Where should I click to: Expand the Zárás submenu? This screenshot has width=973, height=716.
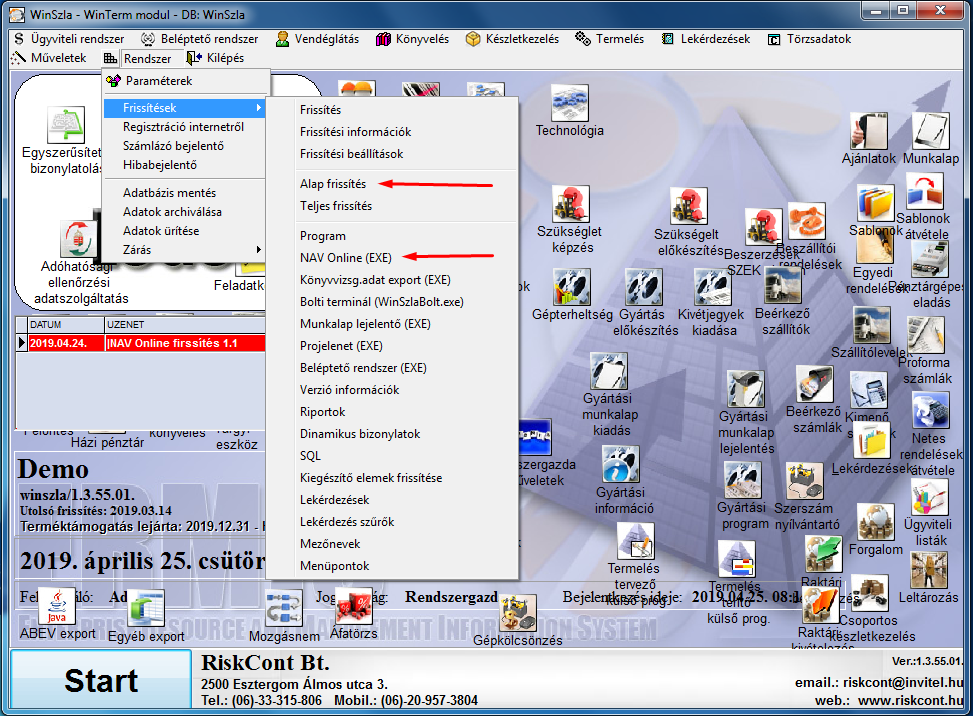click(136, 249)
